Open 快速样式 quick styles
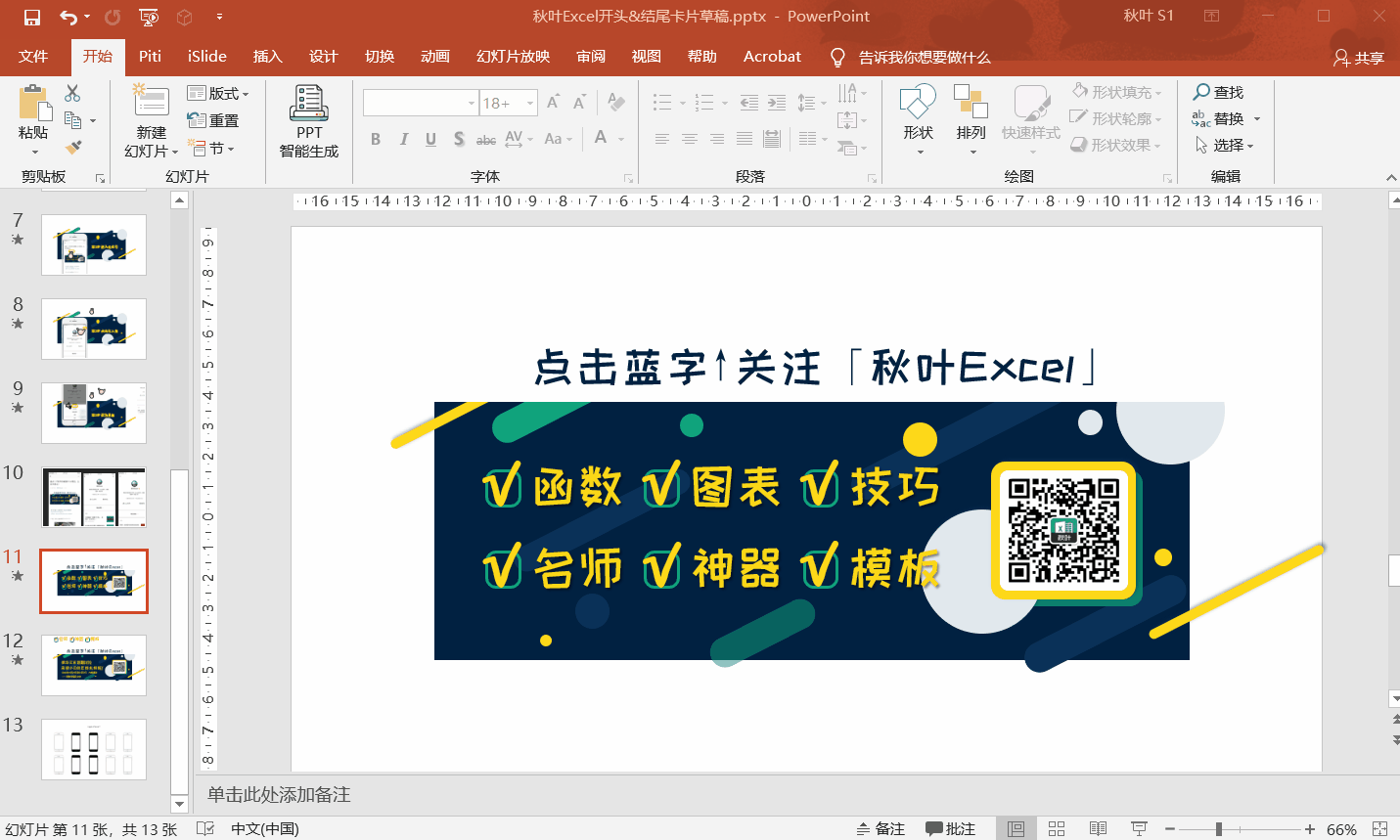 click(x=1031, y=119)
